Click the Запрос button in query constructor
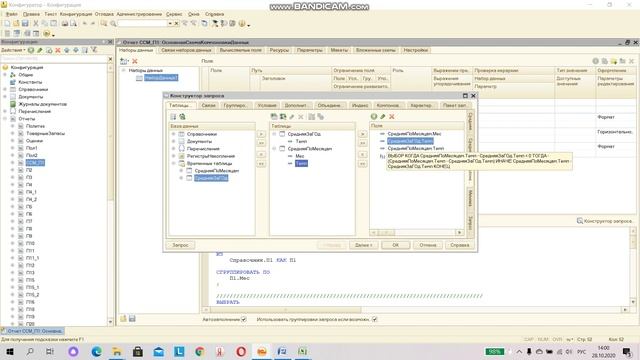The height and width of the screenshot is (360, 640). (x=180, y=245)
